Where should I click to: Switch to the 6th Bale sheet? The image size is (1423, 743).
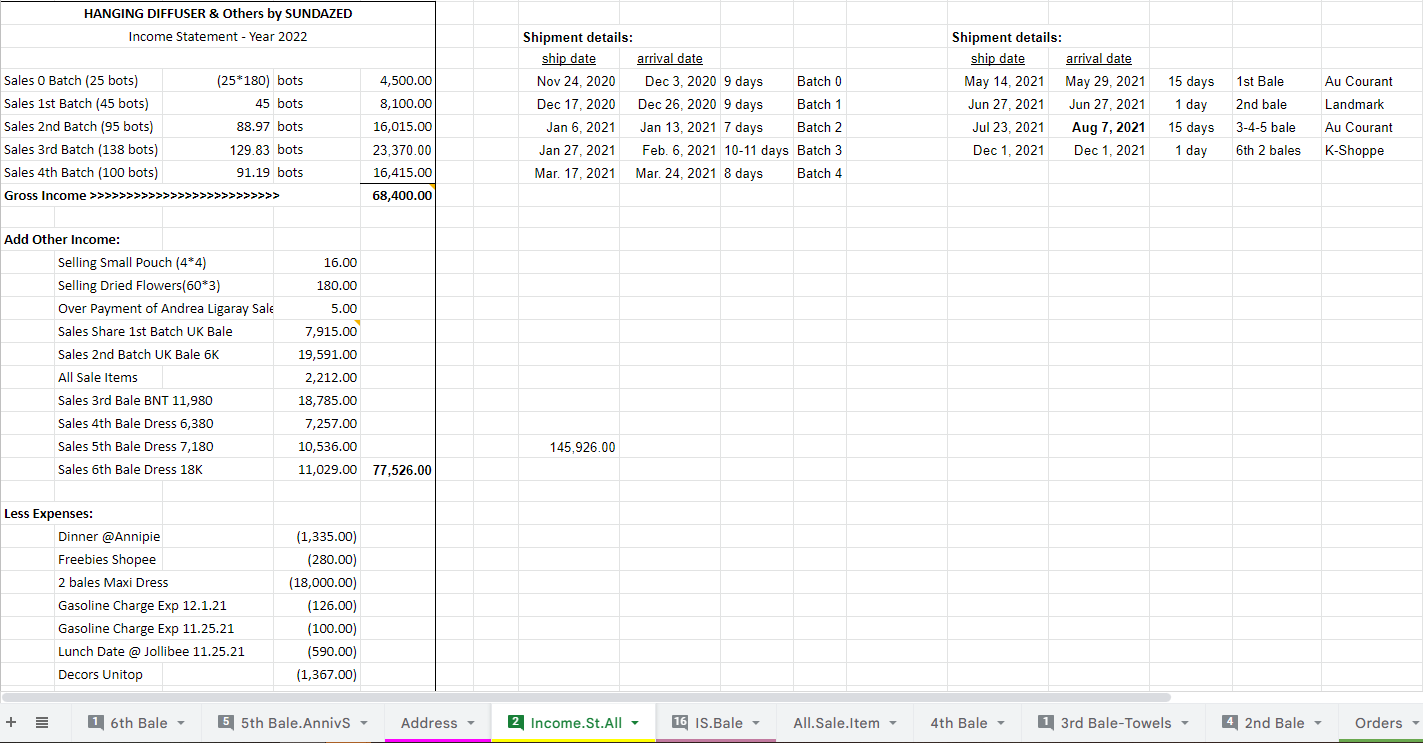click(x=140, y=722)
